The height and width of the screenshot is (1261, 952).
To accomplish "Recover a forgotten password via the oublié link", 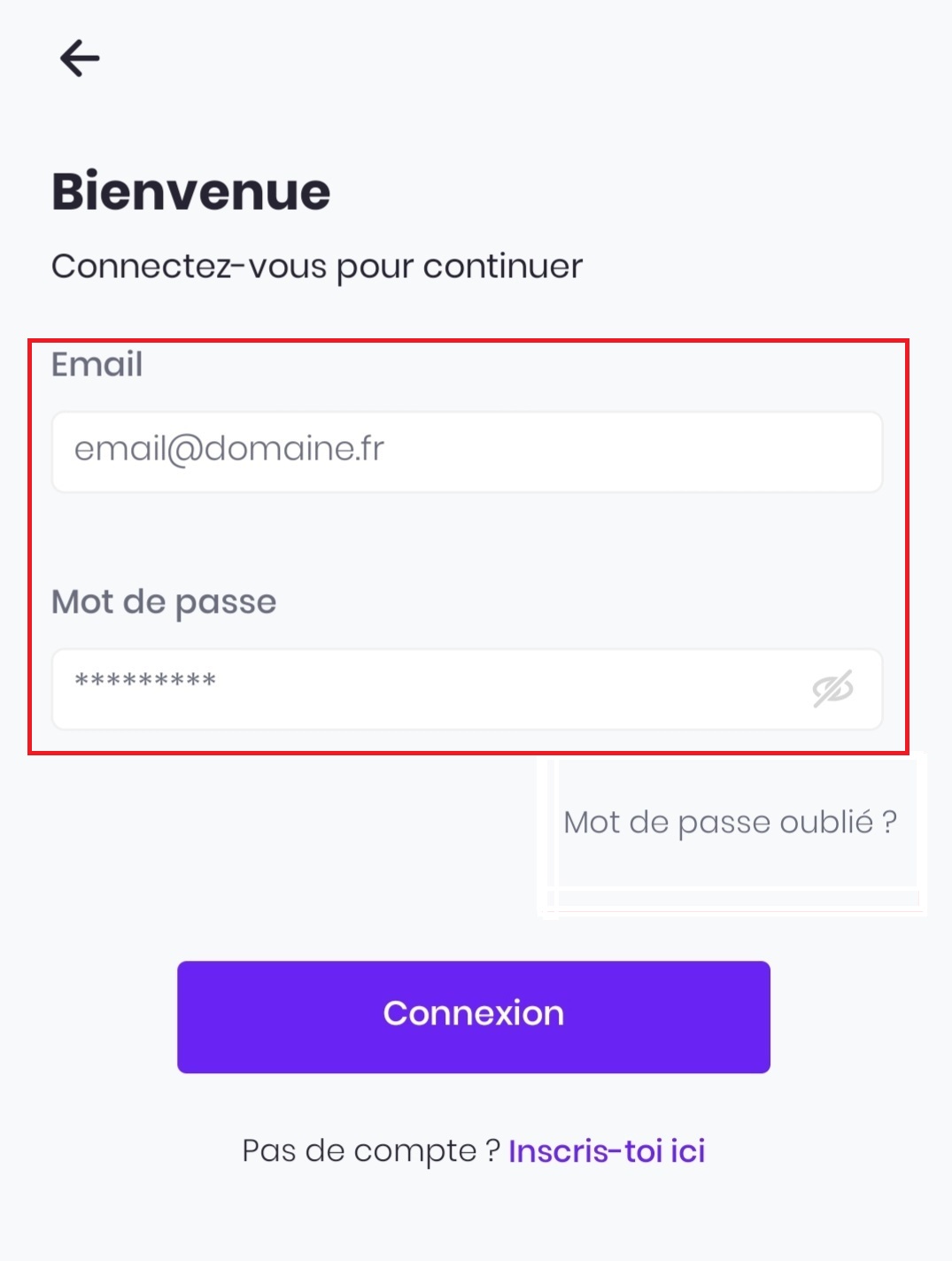I will click(731, 822).
